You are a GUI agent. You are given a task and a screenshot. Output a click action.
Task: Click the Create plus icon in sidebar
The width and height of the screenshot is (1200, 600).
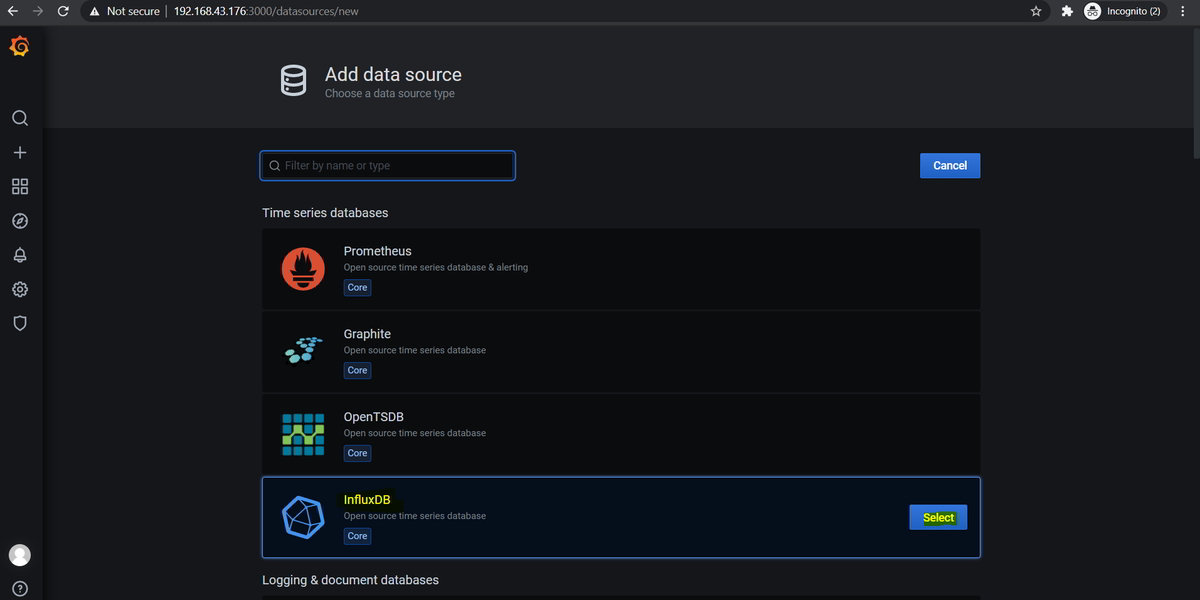(20, 152)
